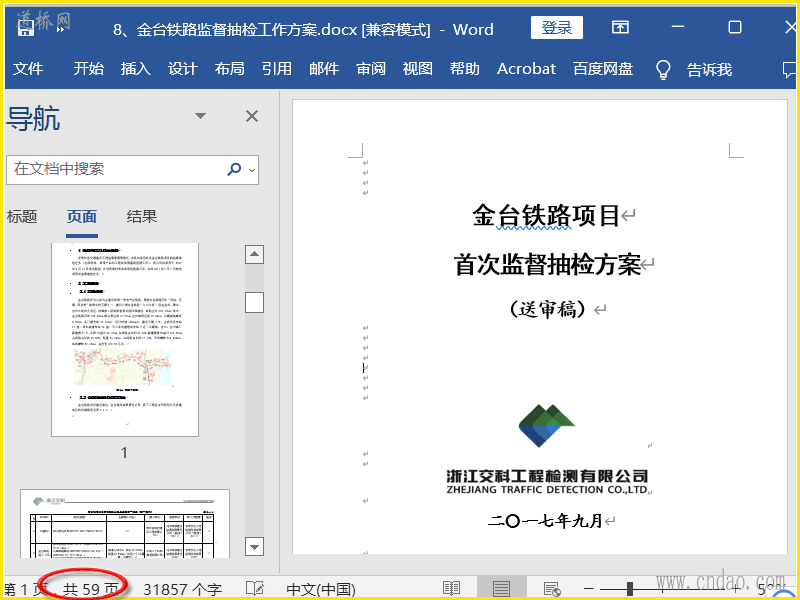Viewport: 800px width, 600px height.
Task: Click the date text 二〇一七年九月
Action: point(545,521)
